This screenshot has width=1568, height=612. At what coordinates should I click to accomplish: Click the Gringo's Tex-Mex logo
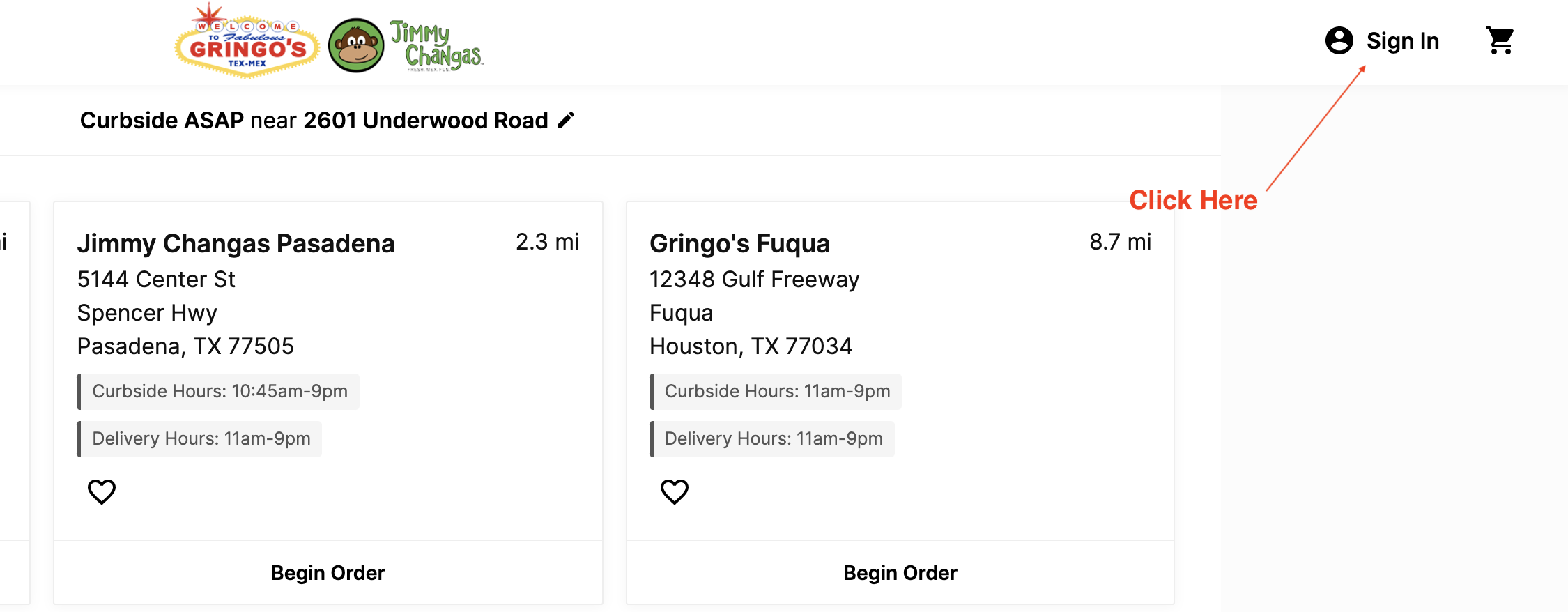pos(247,41)
